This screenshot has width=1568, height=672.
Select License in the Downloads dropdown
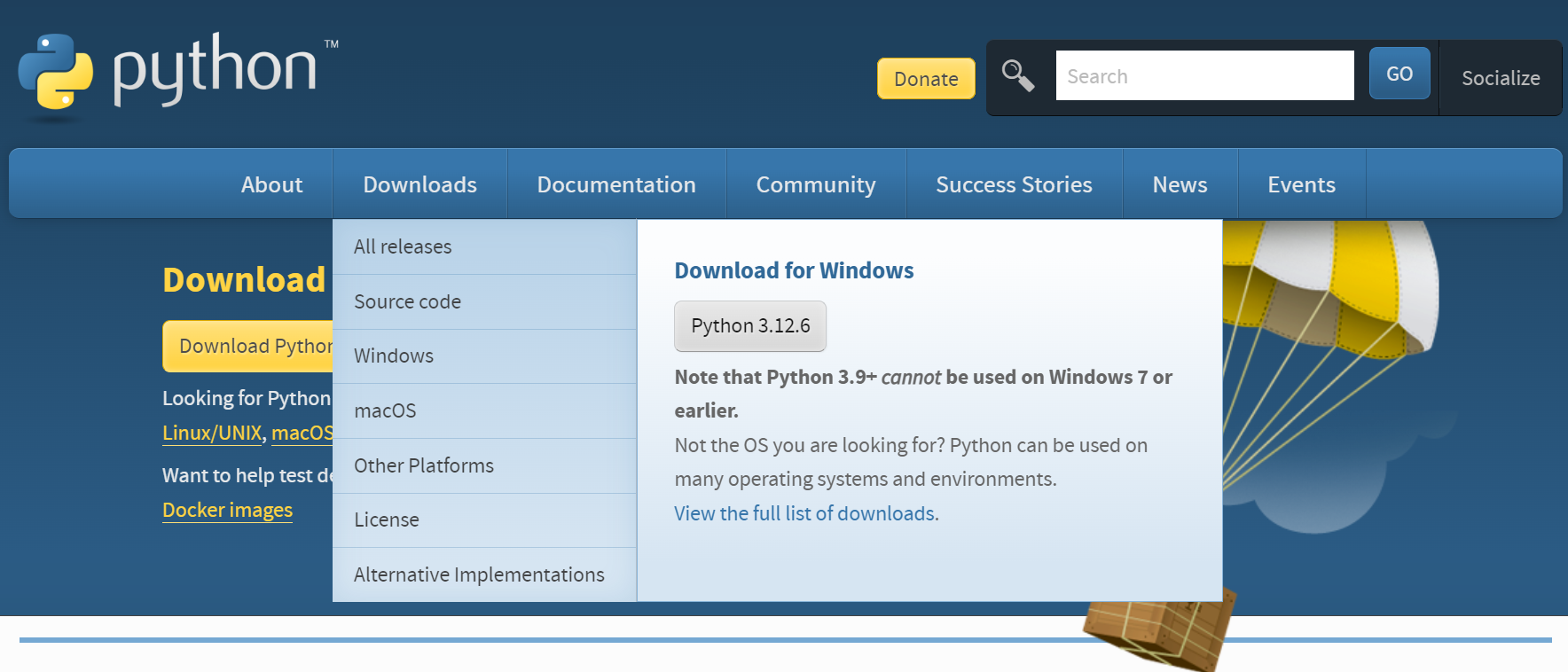pos(484,520)
